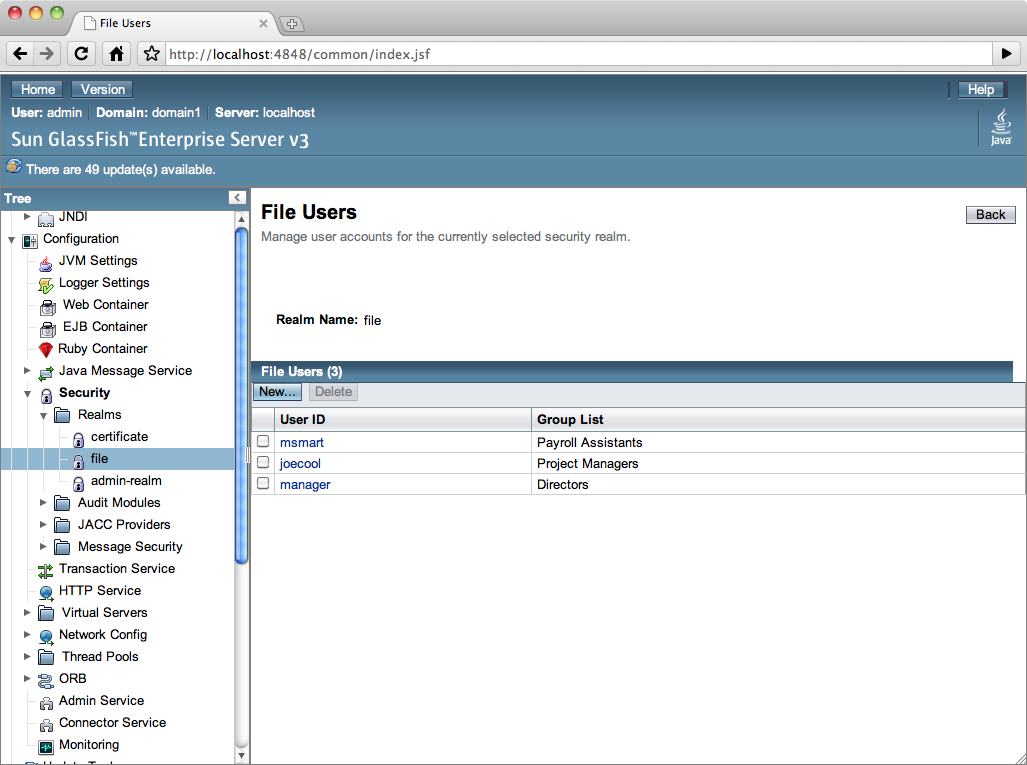1027x765 pixels.
Task: Check the box for user joecool
Action: (263, 462)
